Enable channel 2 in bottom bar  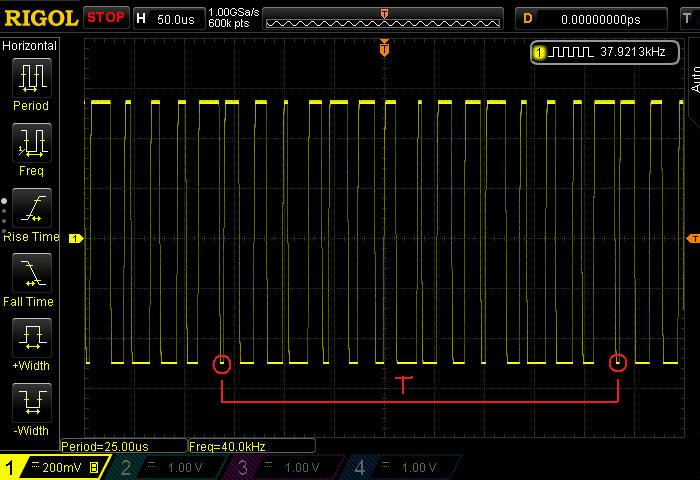click(x=170, y=467)
